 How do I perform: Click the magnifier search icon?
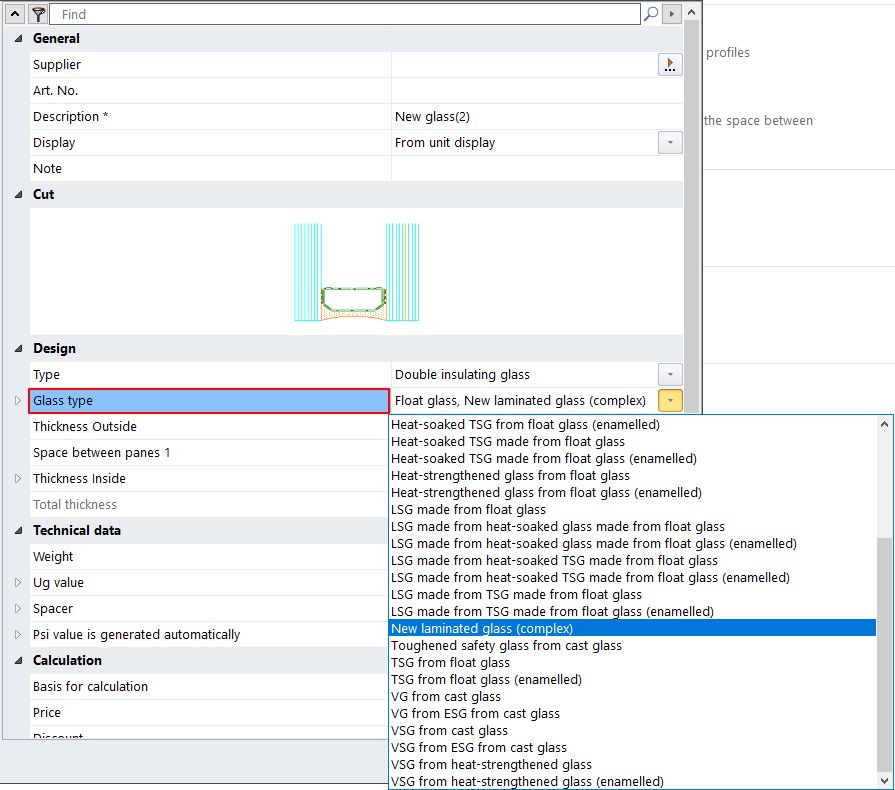click(x=651, y=14)
